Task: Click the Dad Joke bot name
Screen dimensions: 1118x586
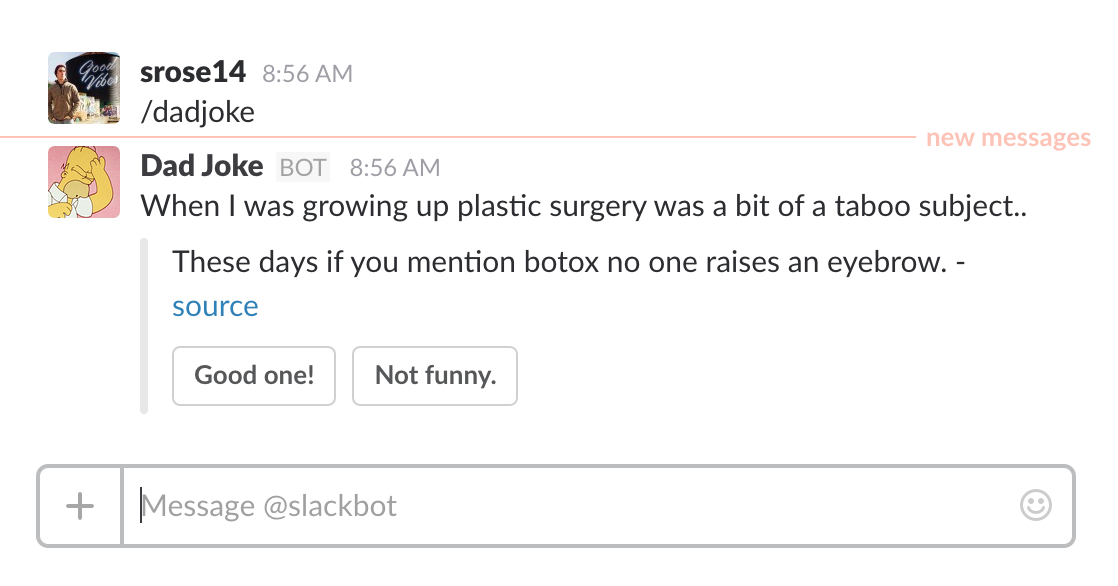Action: pos(202,166)
